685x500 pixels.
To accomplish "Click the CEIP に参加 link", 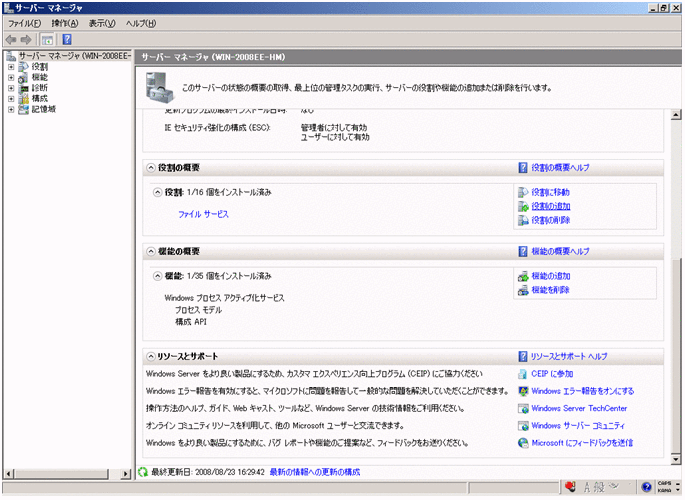I will pyautogui.click(x=552, y=374).
